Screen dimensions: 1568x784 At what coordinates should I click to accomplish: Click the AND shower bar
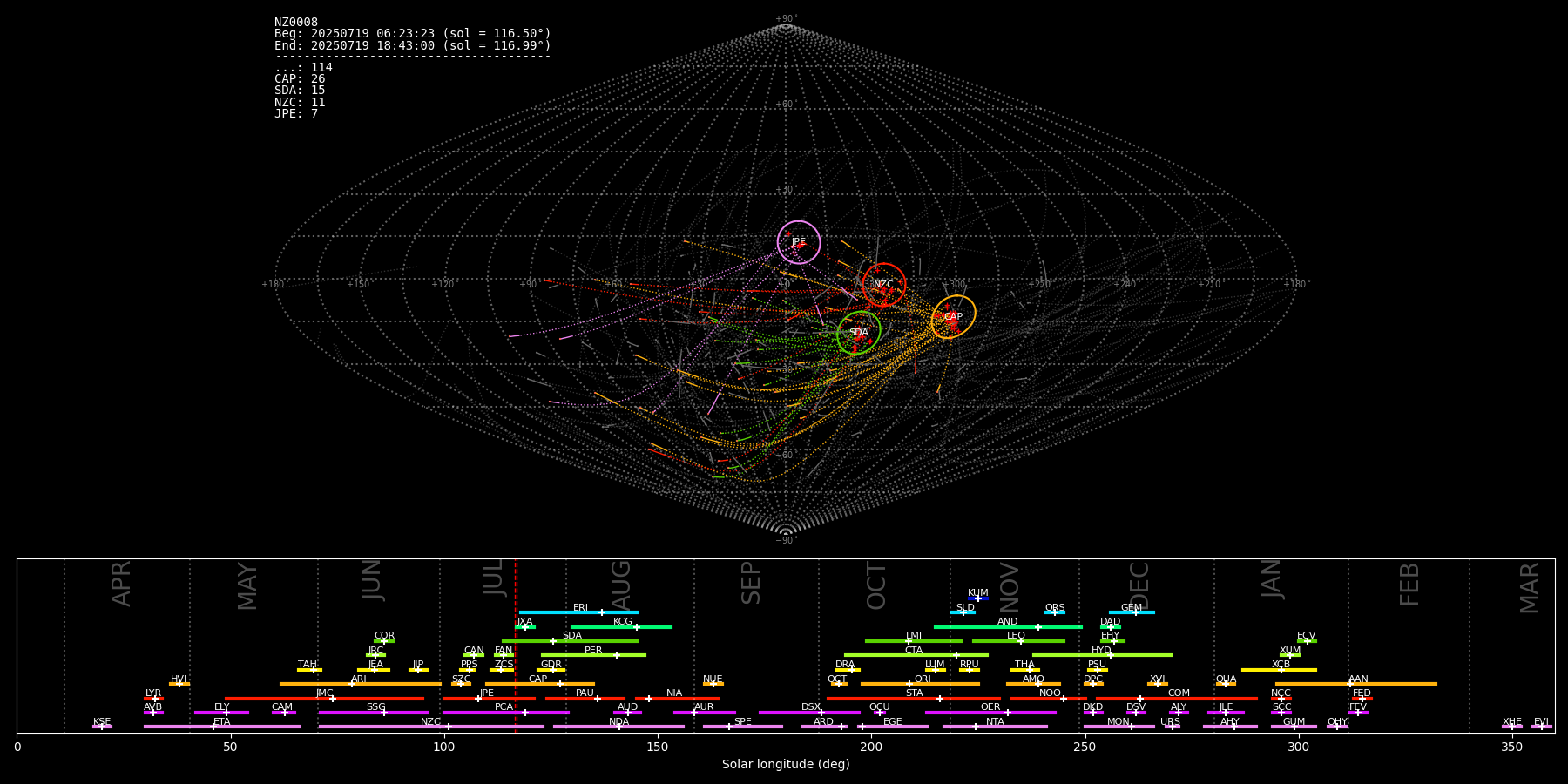coord(1008,626)
